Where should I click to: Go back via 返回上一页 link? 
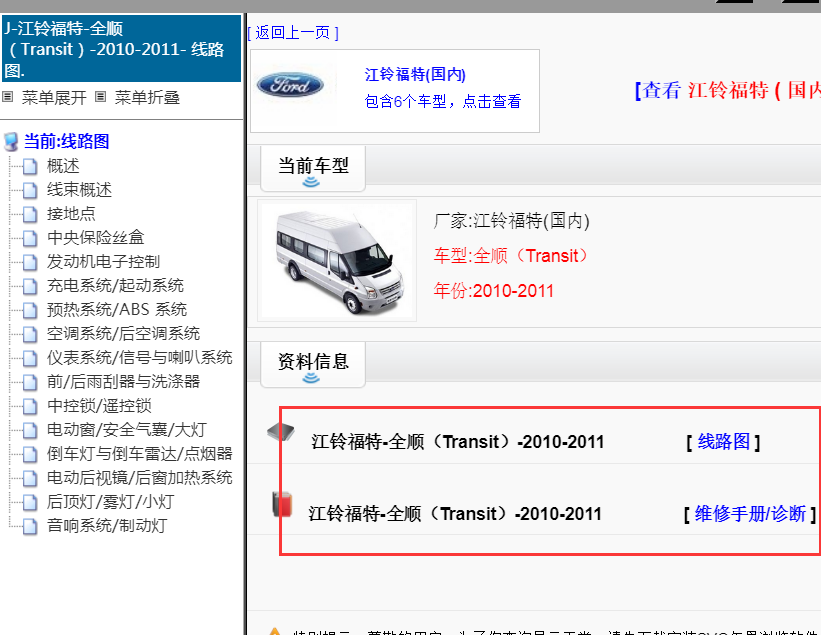pos(293,33)
